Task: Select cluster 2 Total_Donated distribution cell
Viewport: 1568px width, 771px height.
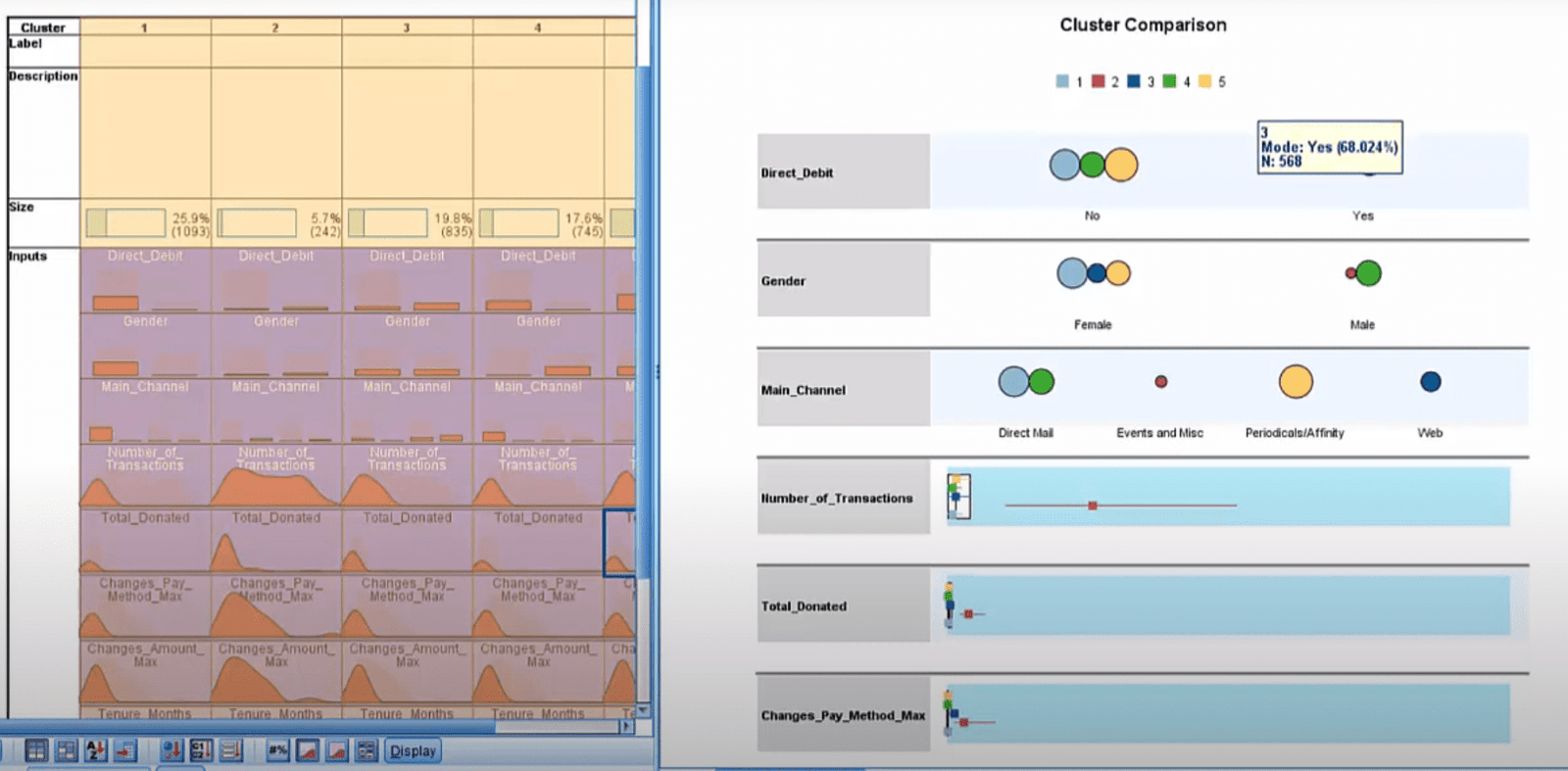Action: [x=276, y=542]
